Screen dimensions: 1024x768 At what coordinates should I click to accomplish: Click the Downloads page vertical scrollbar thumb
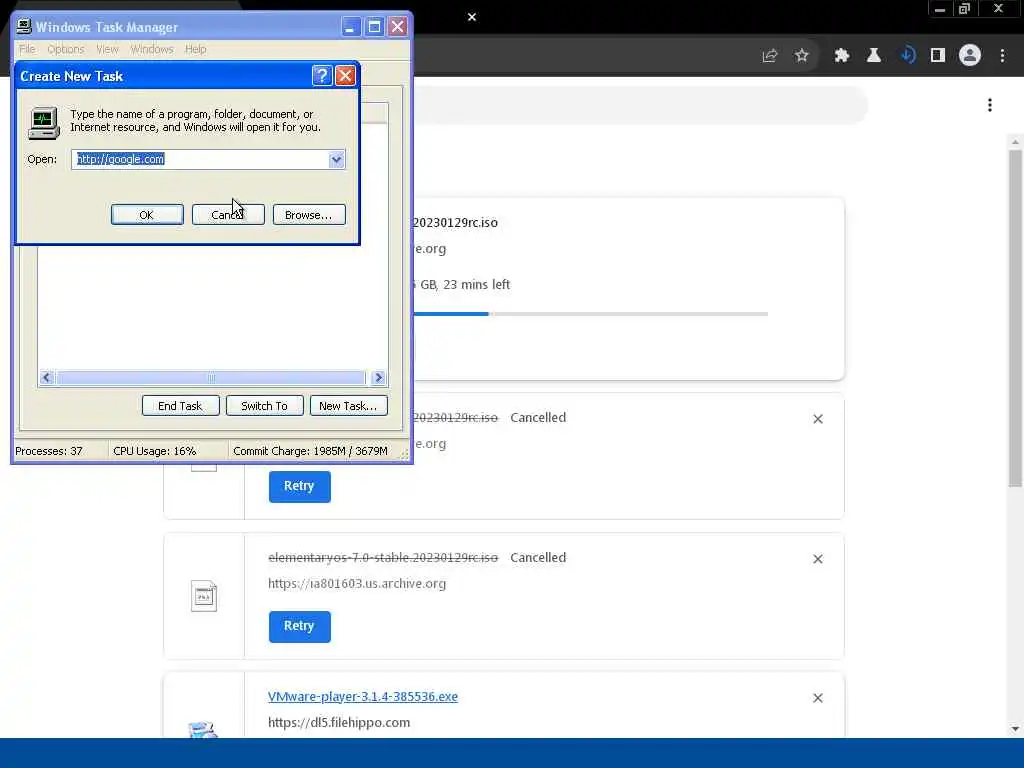coord(1015,318)
